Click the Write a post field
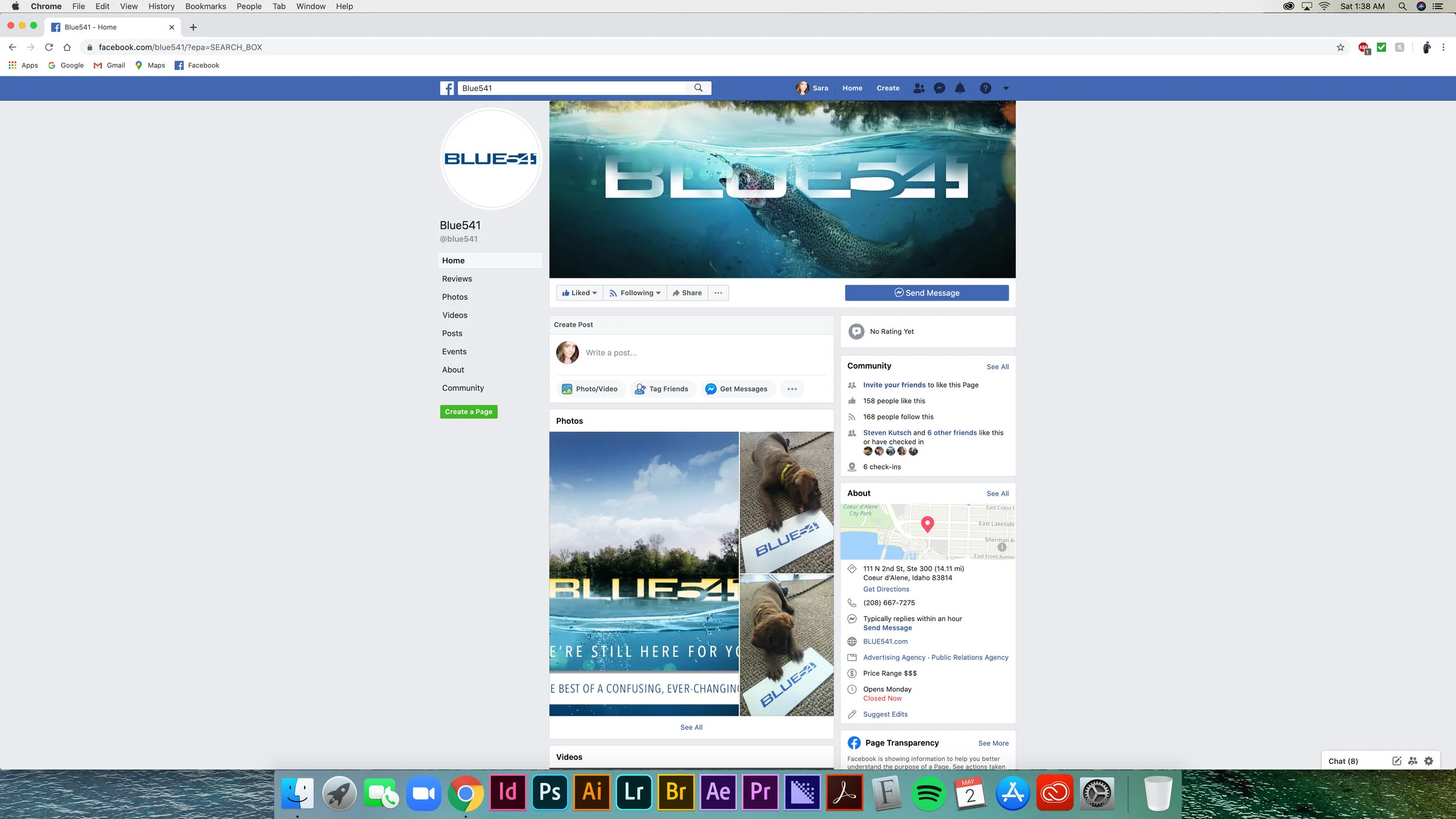 (x=705, y=353)
